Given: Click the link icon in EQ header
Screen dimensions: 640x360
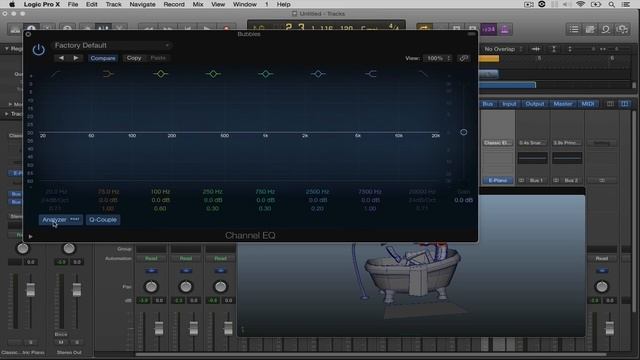Looking at the screenshot, I should tap(464, 58).
